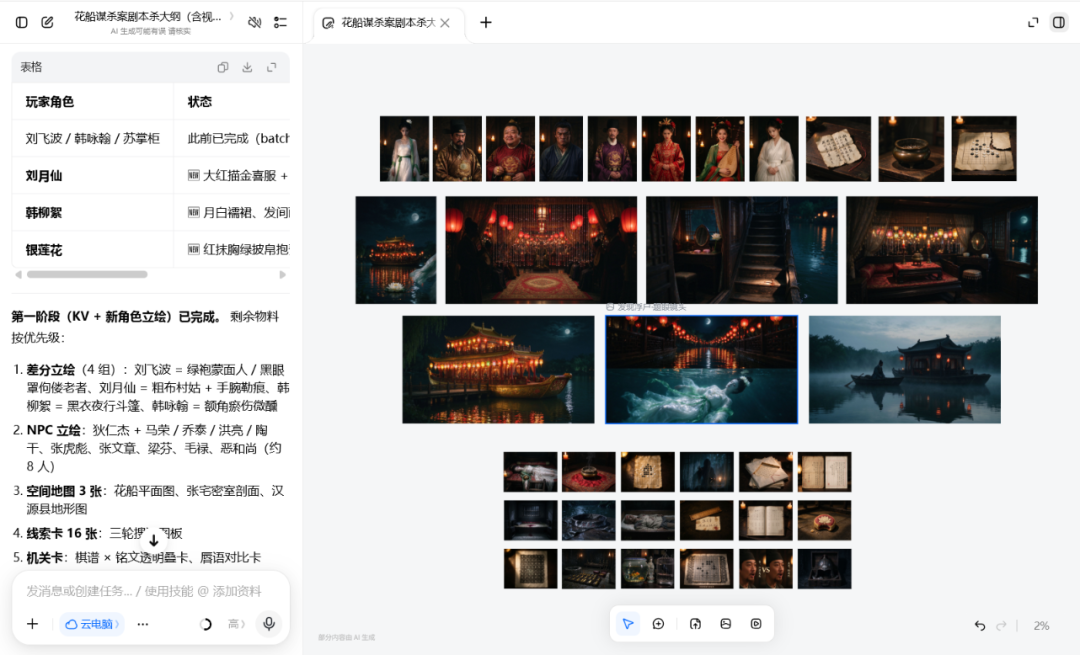1080x655 pixels.
Task: Select the pointer tool in canvas toolbar
Action: [627, 623]
